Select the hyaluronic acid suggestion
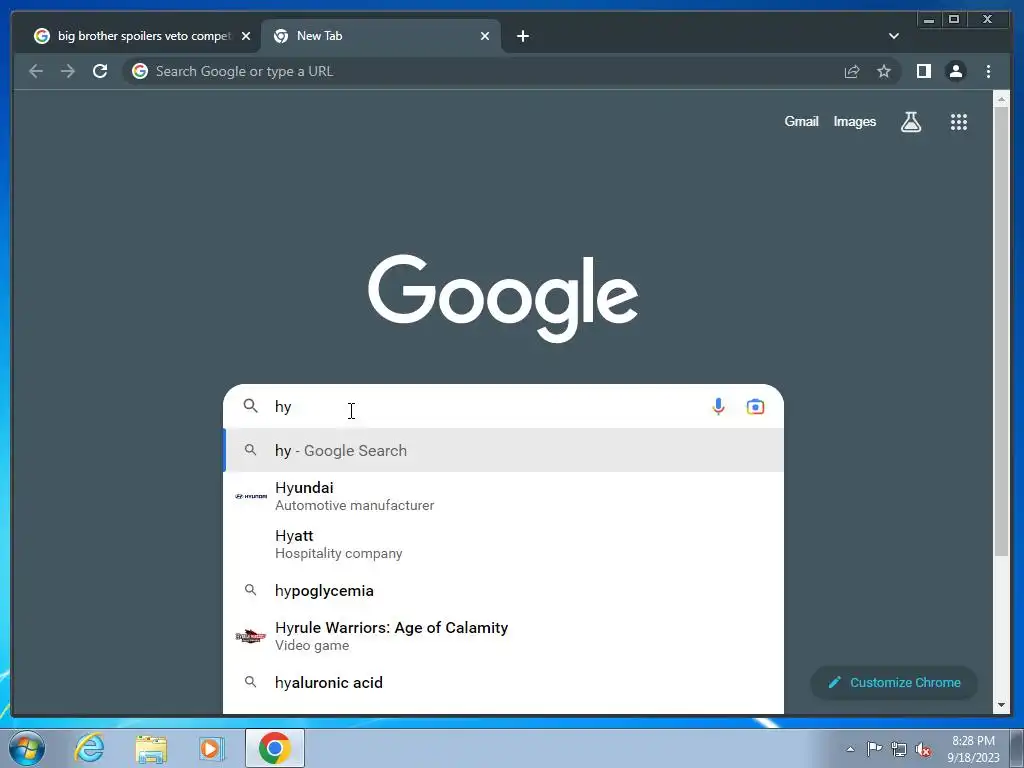 click(504, 682)
